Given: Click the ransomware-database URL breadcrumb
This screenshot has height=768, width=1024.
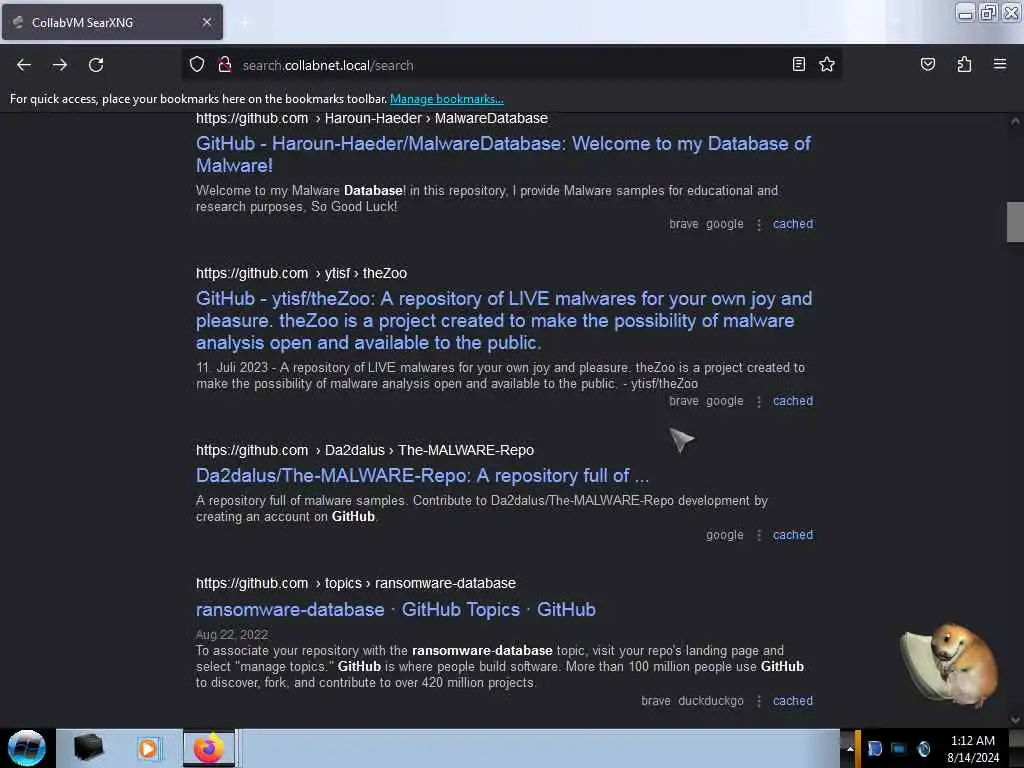Looking at the screenshot, I should 355,583.
